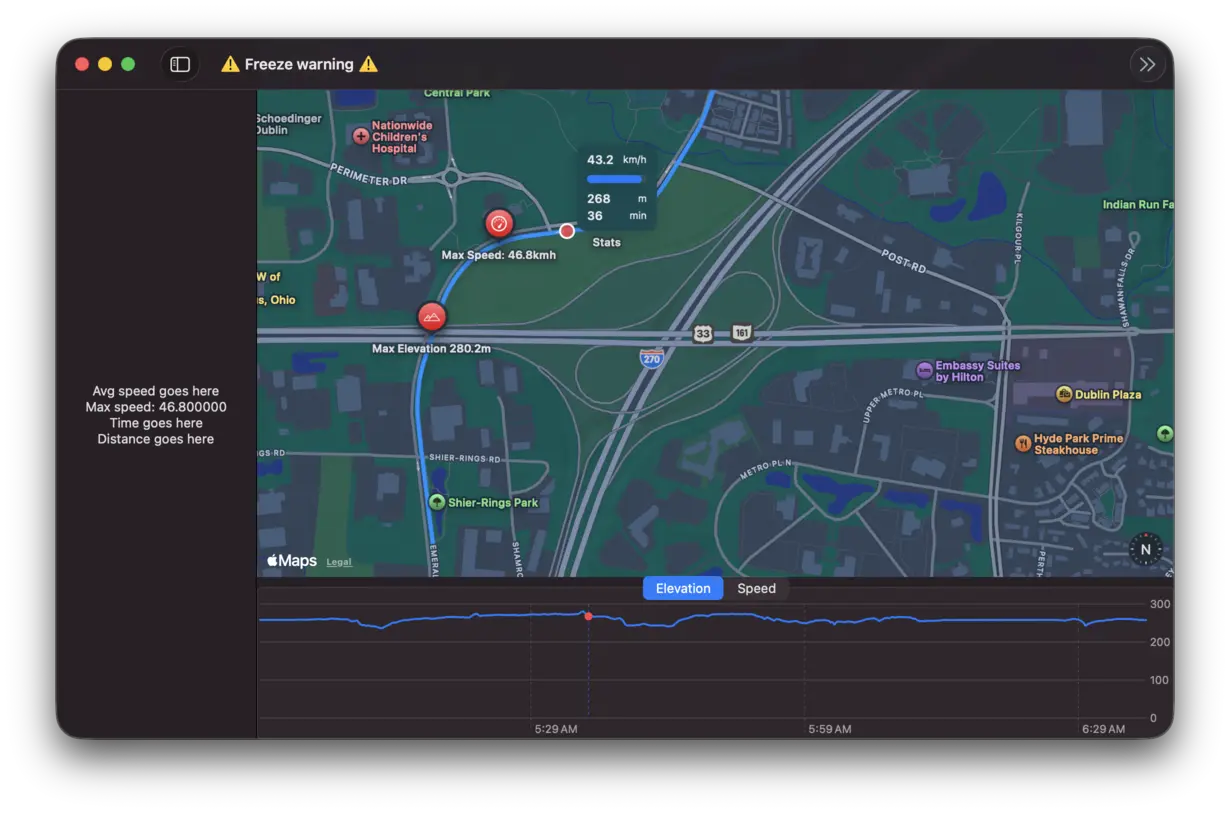Select the Elevation chart tab
This screenshot has width=1230, height=813.
682,588
